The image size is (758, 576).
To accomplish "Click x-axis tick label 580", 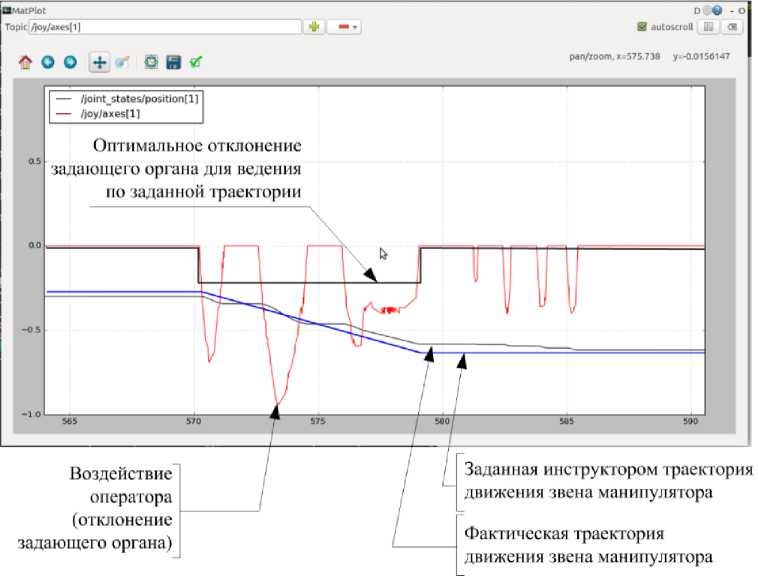I will (x=442, y=421).
